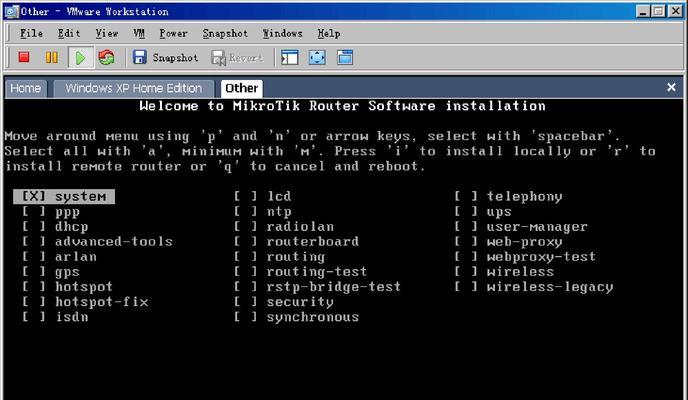This screenshot has height=400, width=688.
Task: Close the Other VM tab with X
Action: tap(671, 87)
